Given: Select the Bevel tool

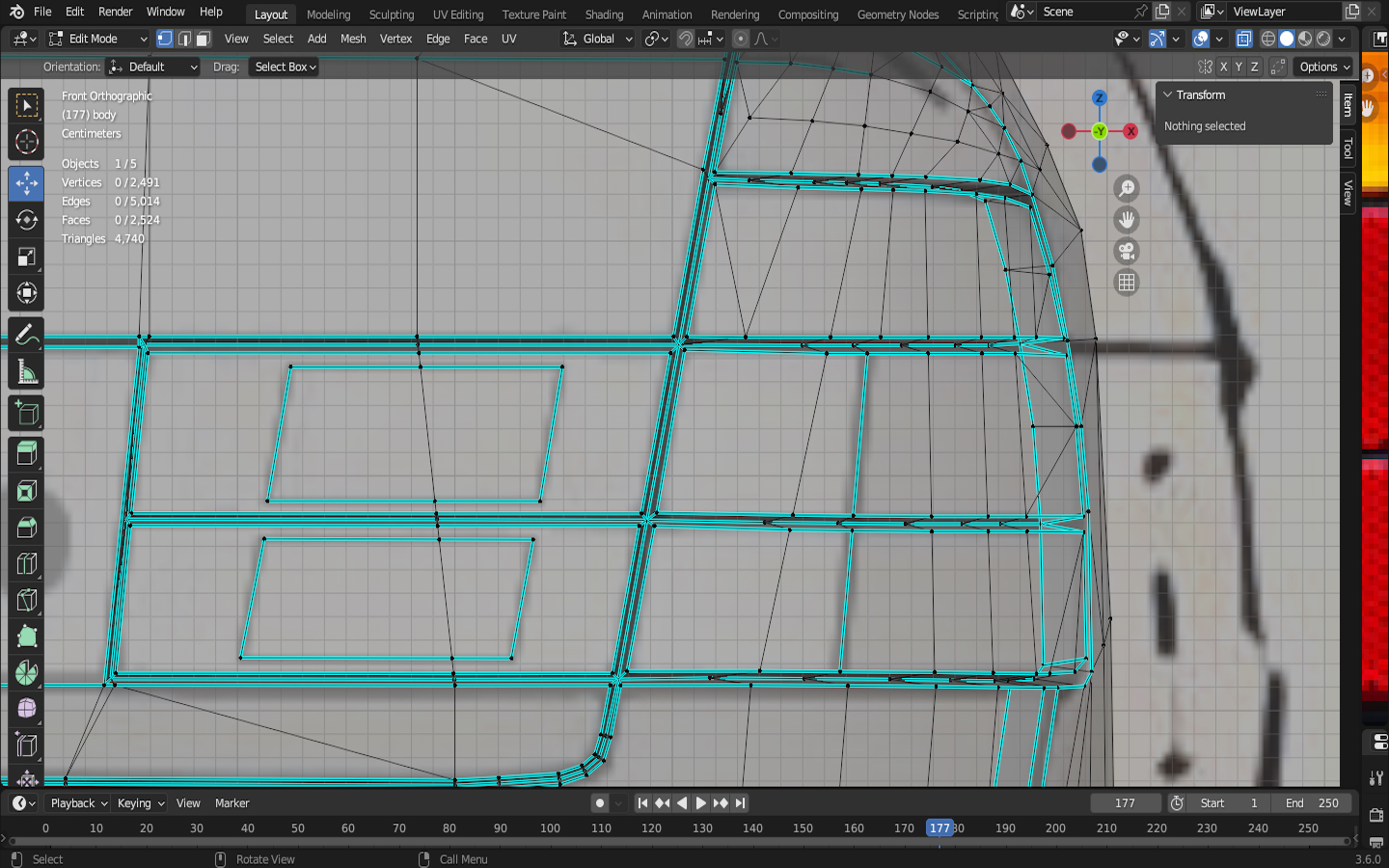Looking at the screenshot, I should 26,528.
